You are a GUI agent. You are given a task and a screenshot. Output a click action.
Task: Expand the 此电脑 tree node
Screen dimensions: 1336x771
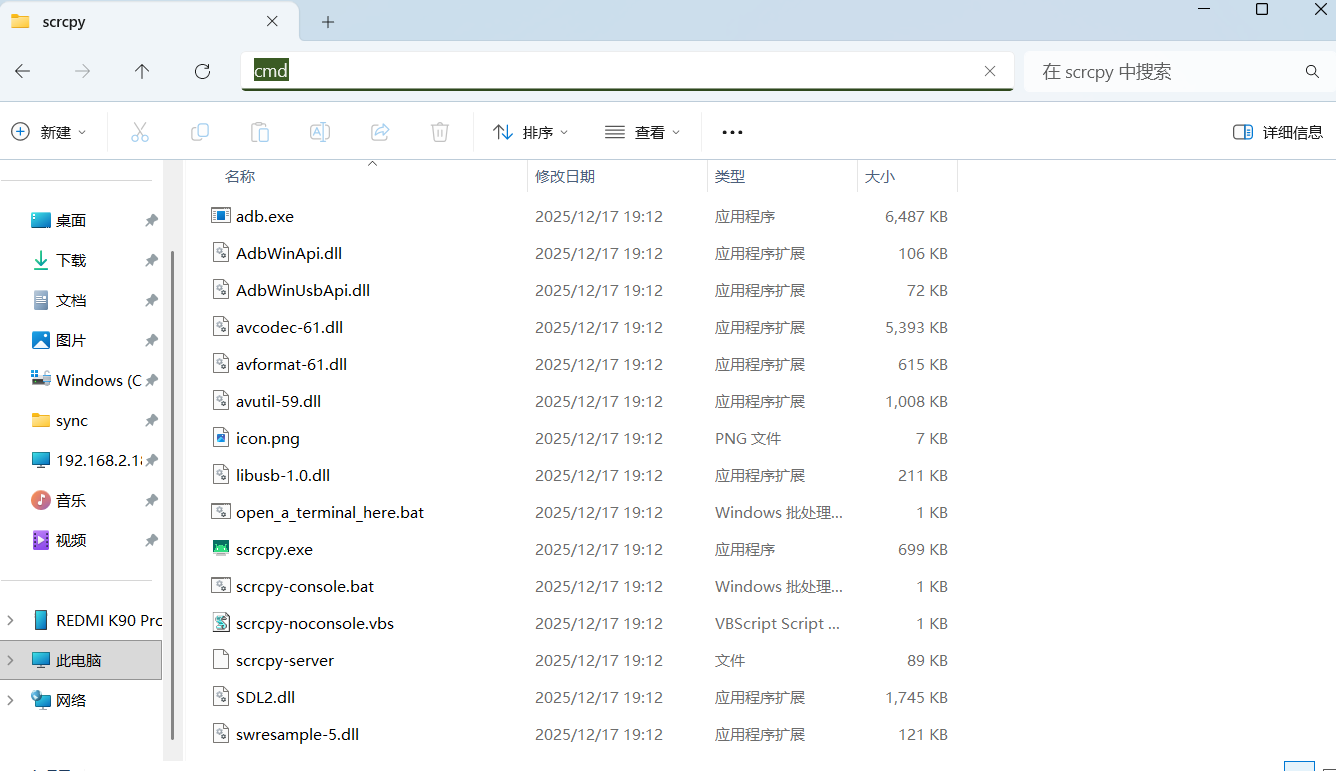click(x=11, y=660)
